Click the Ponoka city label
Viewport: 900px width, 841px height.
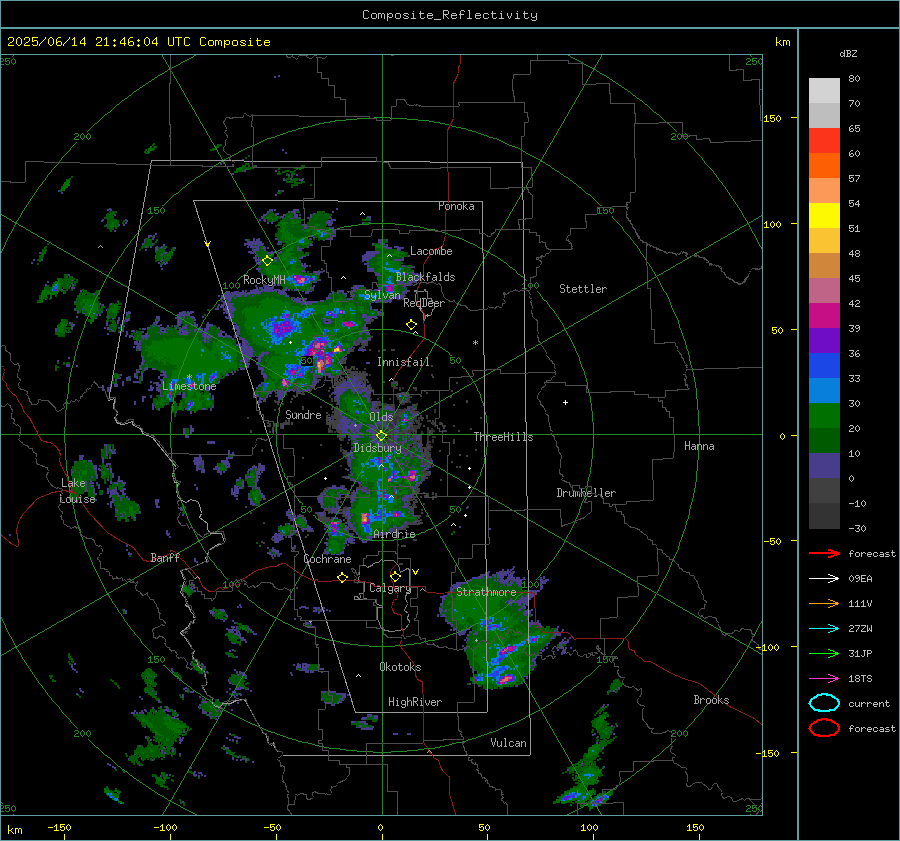pyautogui.click(x=456, y=206)
